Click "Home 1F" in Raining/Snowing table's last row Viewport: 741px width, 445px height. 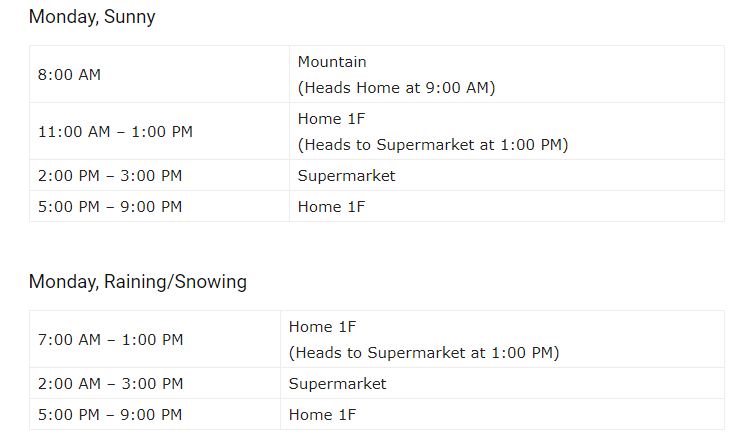[322, 415]
